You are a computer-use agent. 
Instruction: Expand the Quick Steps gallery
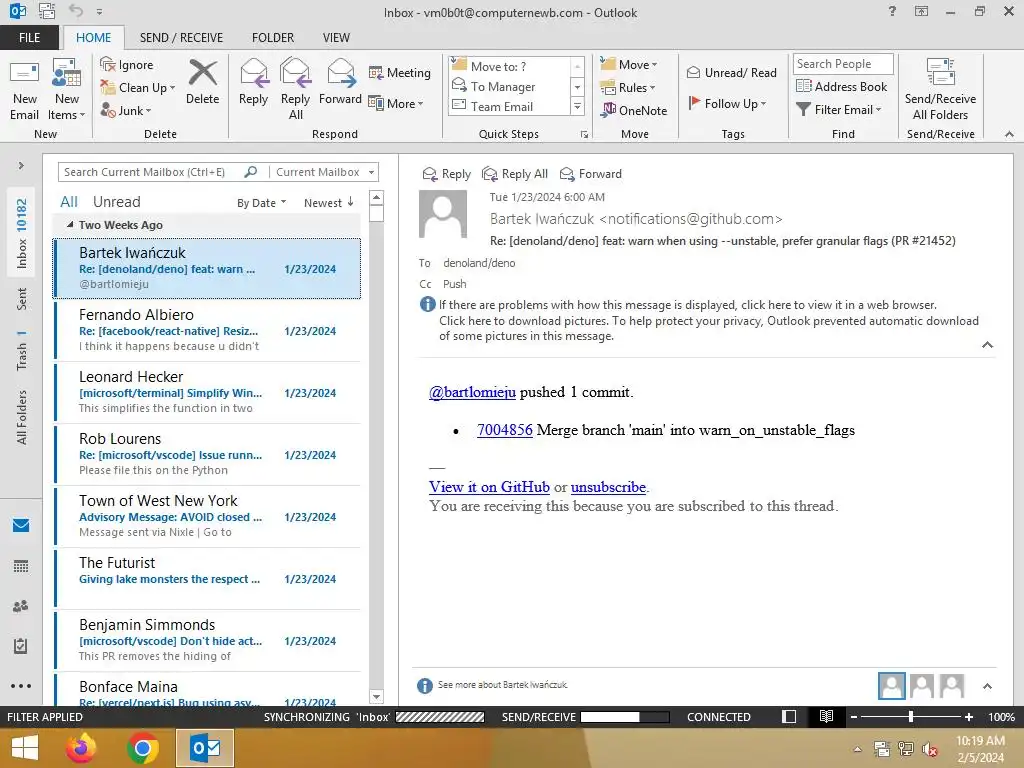tap(577, 106)
